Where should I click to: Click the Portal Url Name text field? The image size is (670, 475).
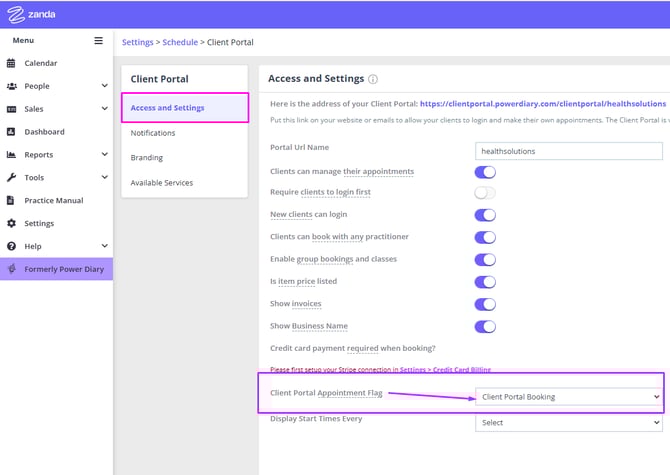click(x=568, y=151)
